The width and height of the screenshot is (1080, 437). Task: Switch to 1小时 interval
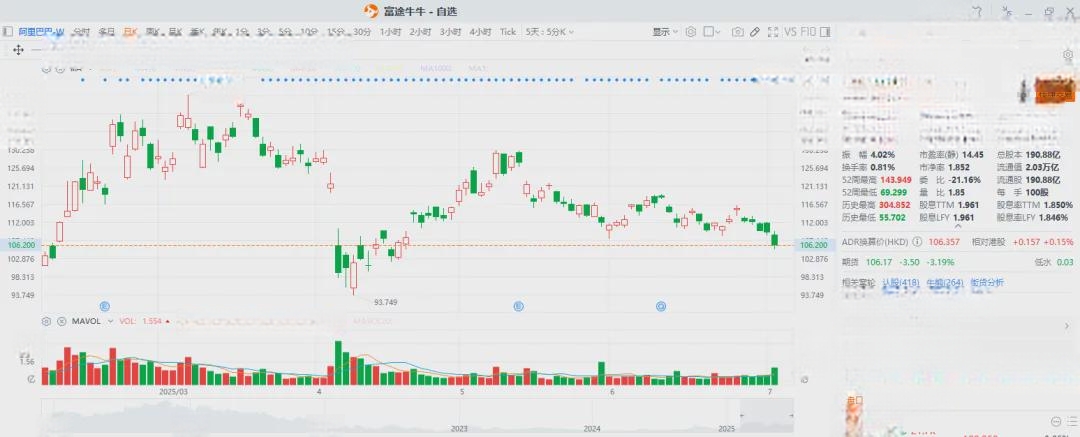(x=390, y=32)
